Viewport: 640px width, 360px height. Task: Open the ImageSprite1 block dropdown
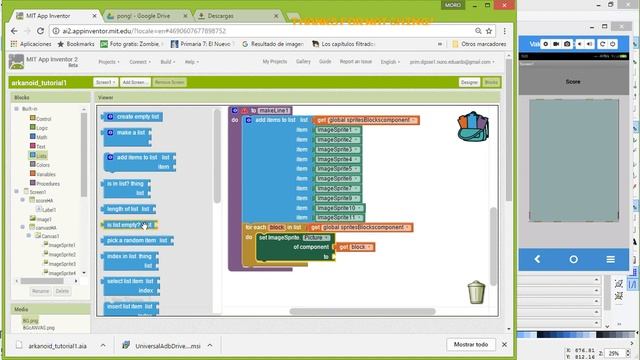point(356,130)
